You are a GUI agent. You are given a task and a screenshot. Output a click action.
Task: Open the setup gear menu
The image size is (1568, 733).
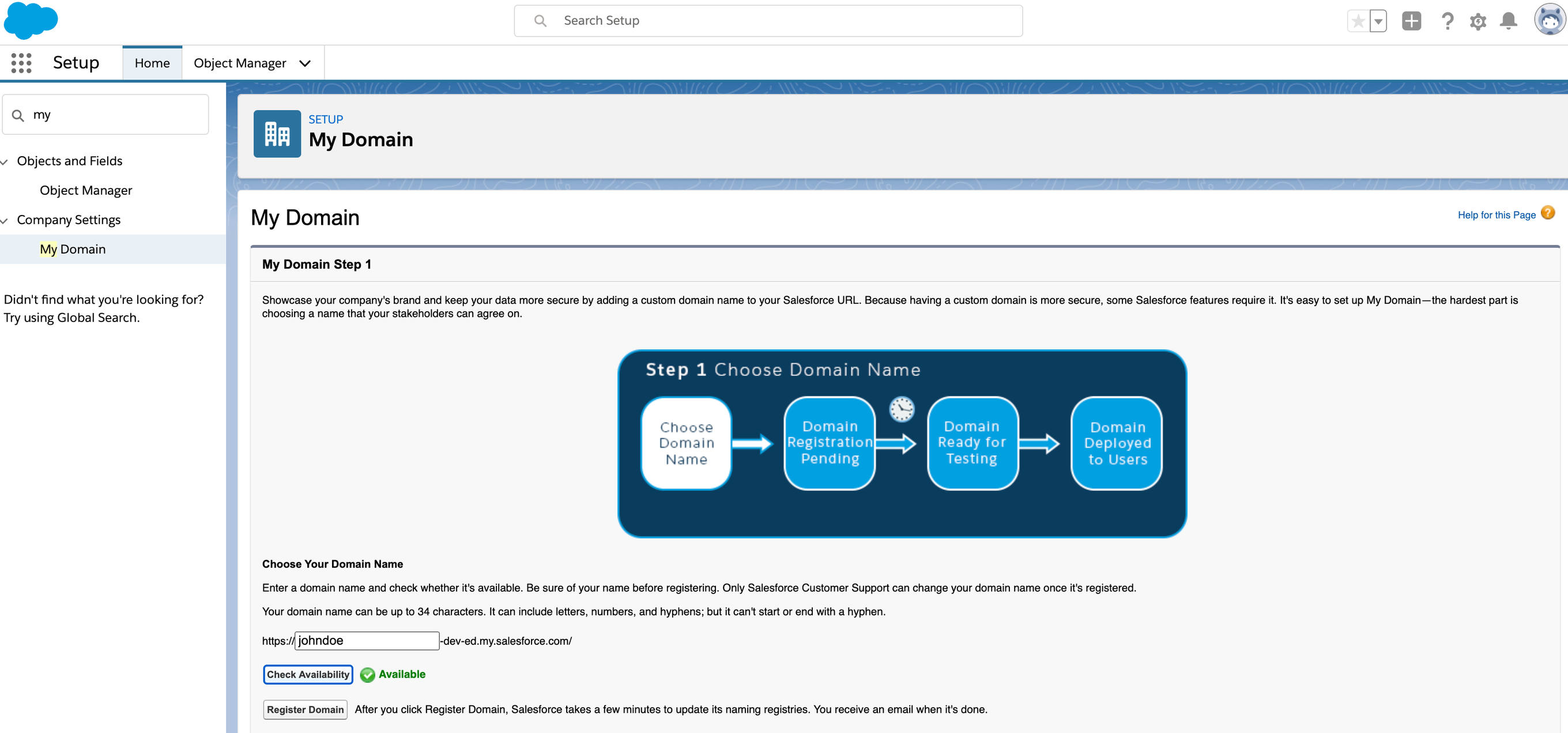(x=1478, y=21)
